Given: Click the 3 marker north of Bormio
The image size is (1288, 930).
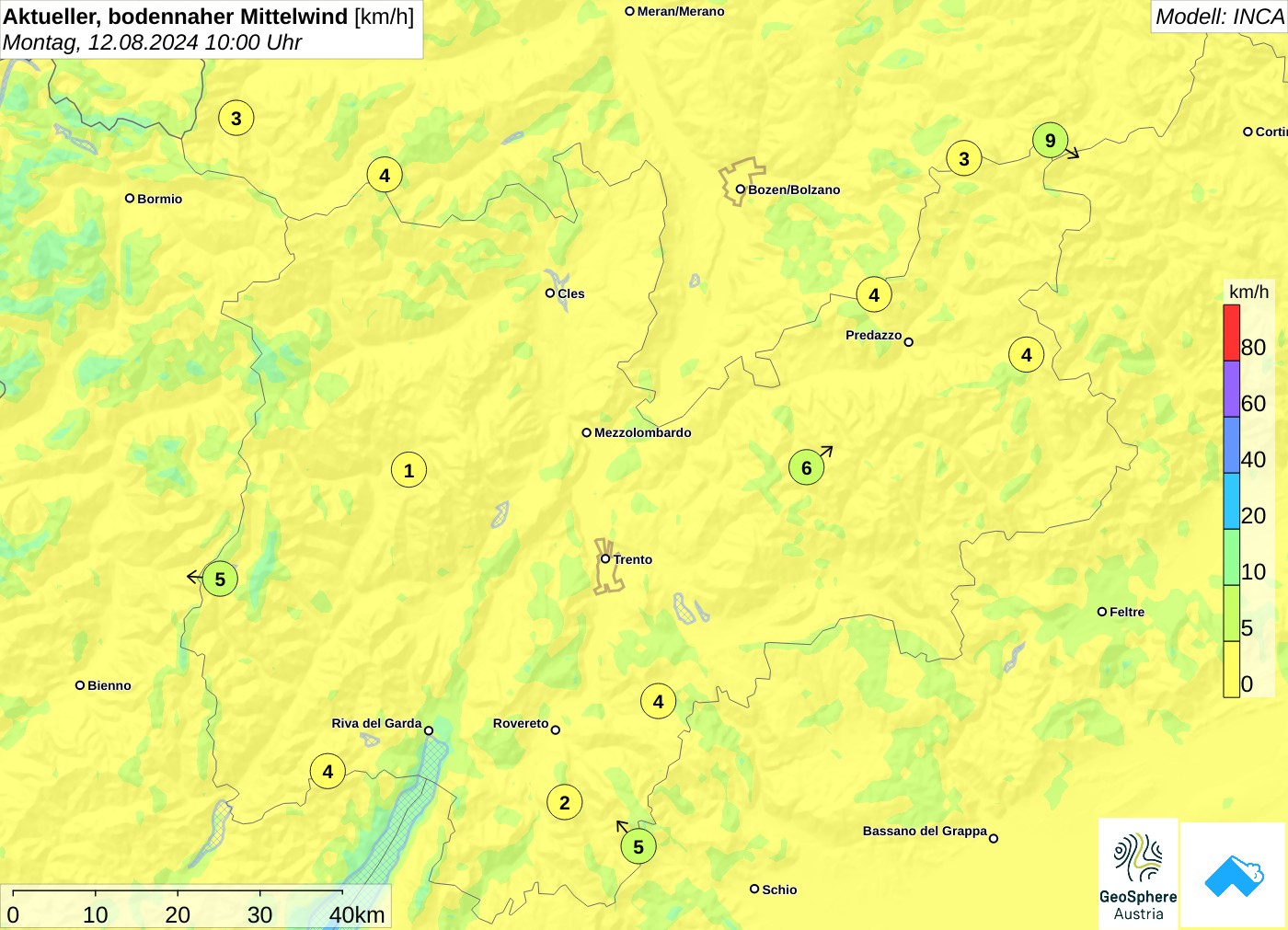Looking at the screenshot, I should (236, 118).
